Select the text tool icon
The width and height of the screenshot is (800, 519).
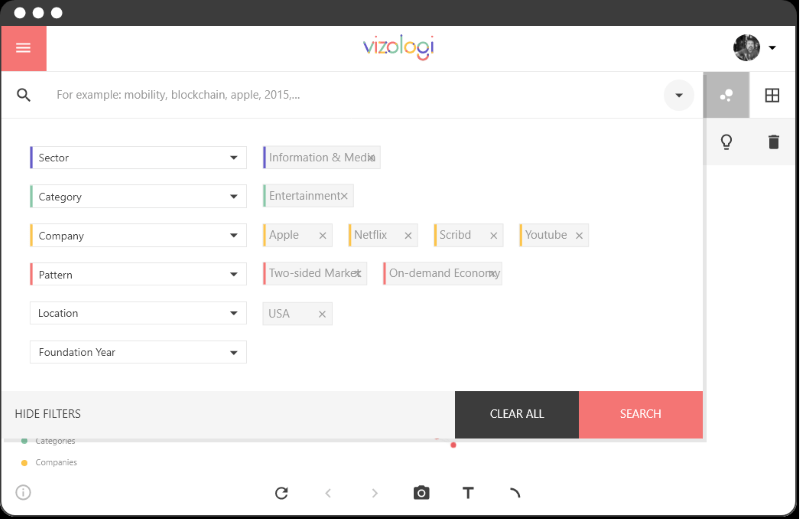(467, 493)
